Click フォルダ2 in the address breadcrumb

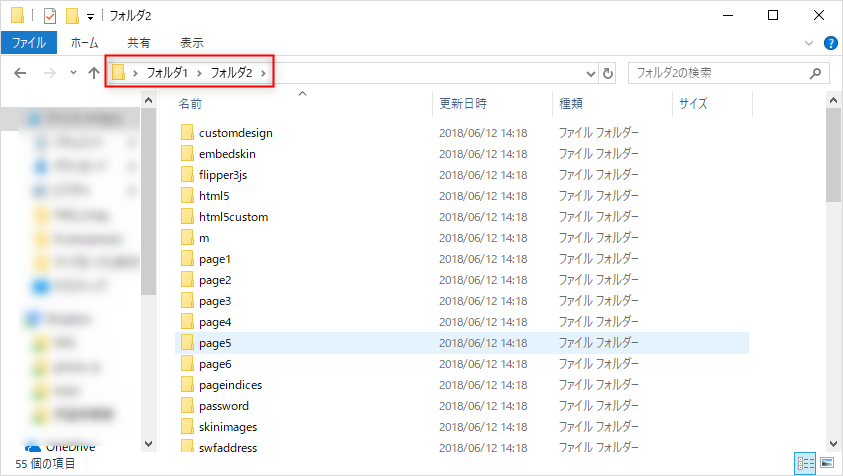click(231, 73)
